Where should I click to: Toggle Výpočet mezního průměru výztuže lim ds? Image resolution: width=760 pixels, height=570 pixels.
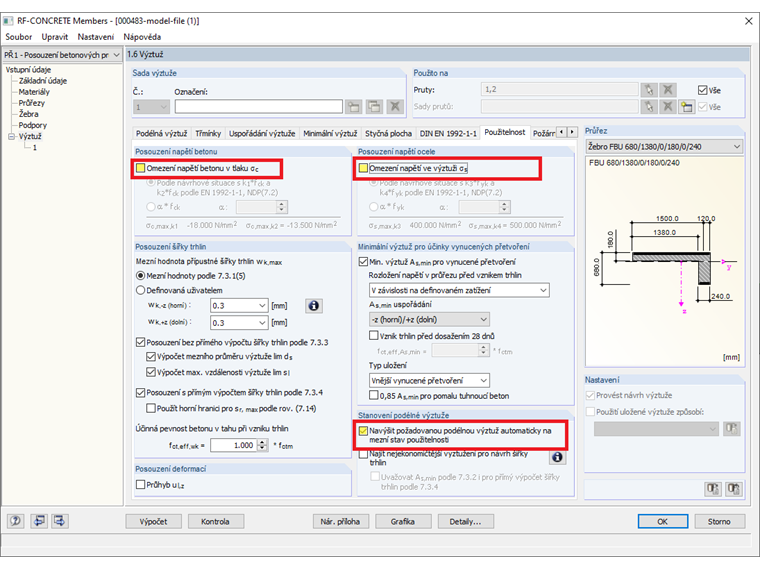coord(151,356)
